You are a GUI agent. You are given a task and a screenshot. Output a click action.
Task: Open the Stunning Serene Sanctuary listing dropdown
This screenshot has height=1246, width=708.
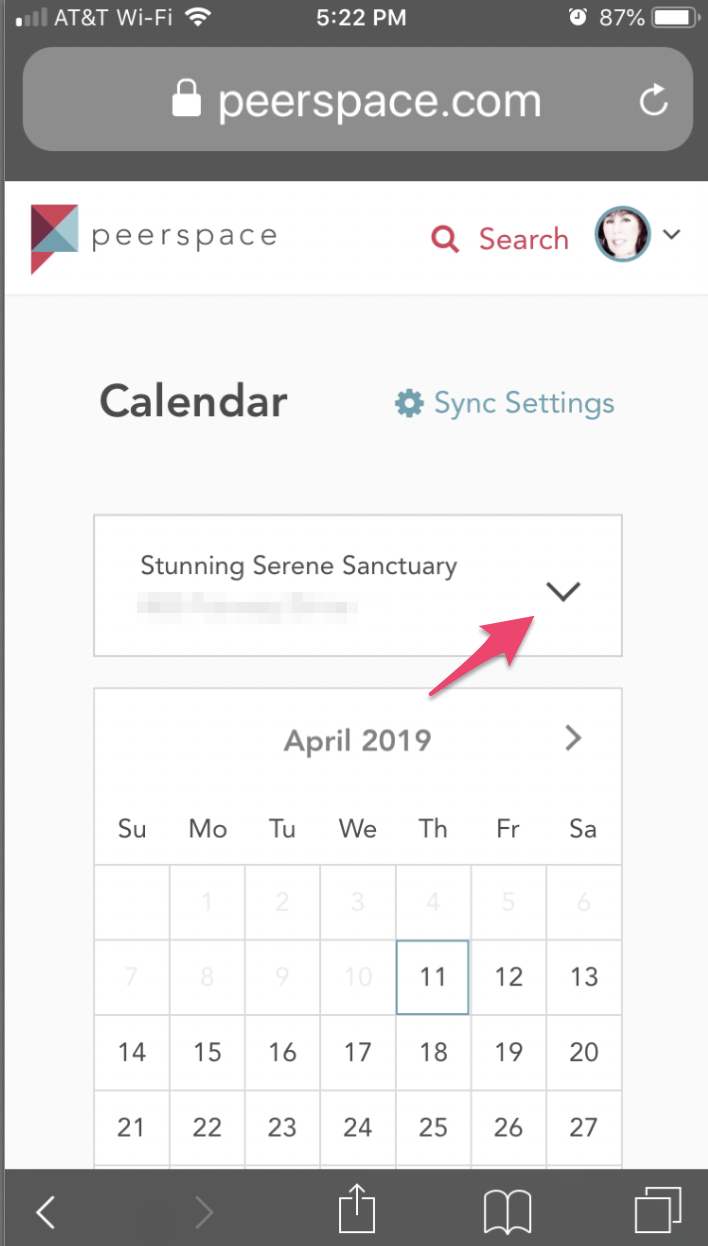click(x=563, y=592)
